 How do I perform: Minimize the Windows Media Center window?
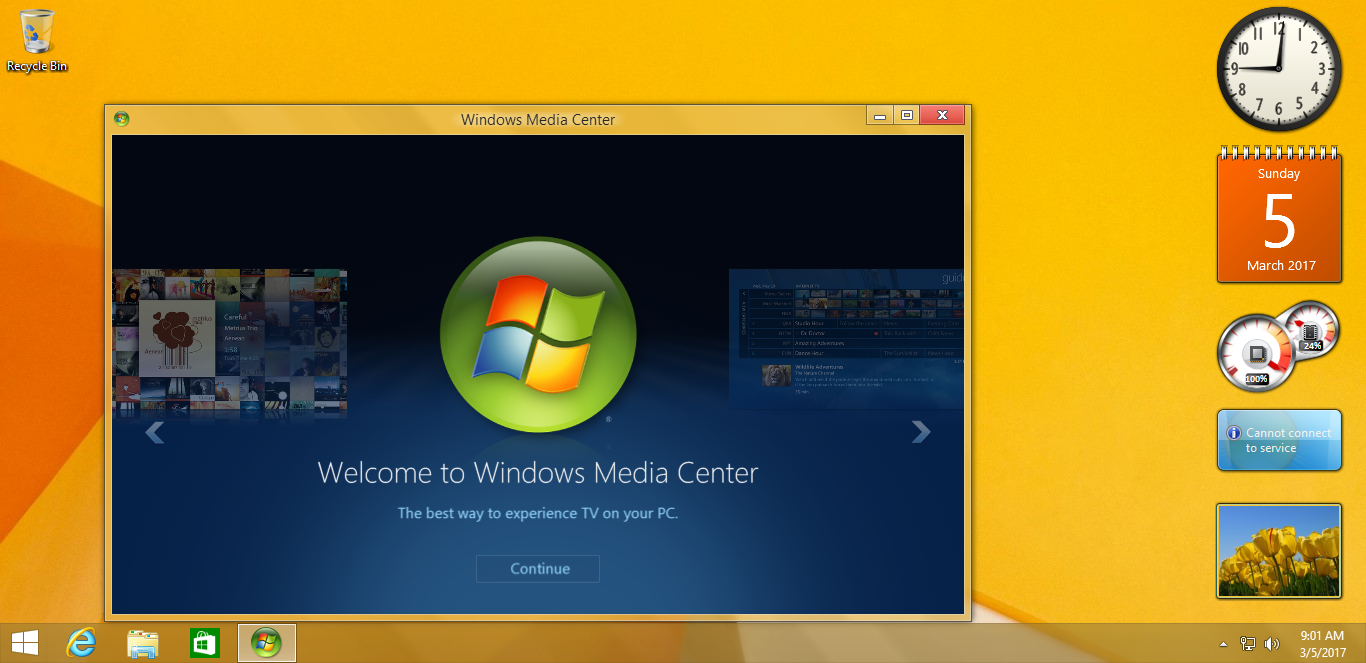(x=880, y=115)
